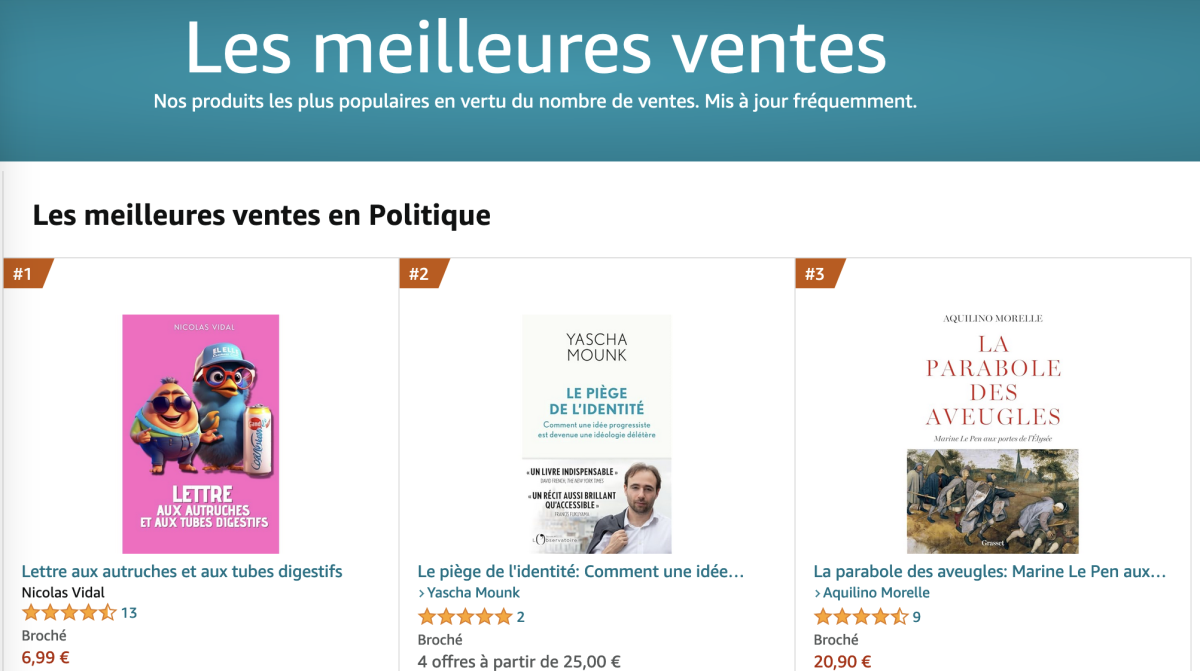Image resolution: width=1200 pixels, height=671 pixels.
Task: Open the #3 rank badge
Action: 819,273
